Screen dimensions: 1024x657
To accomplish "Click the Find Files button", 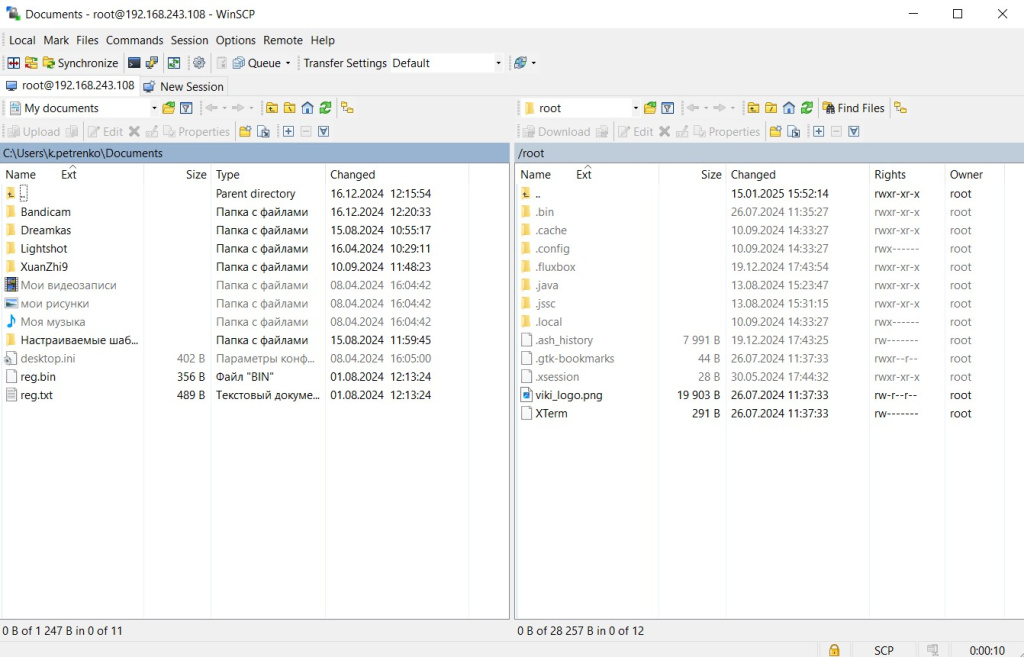I will click(x=853, y=108).
